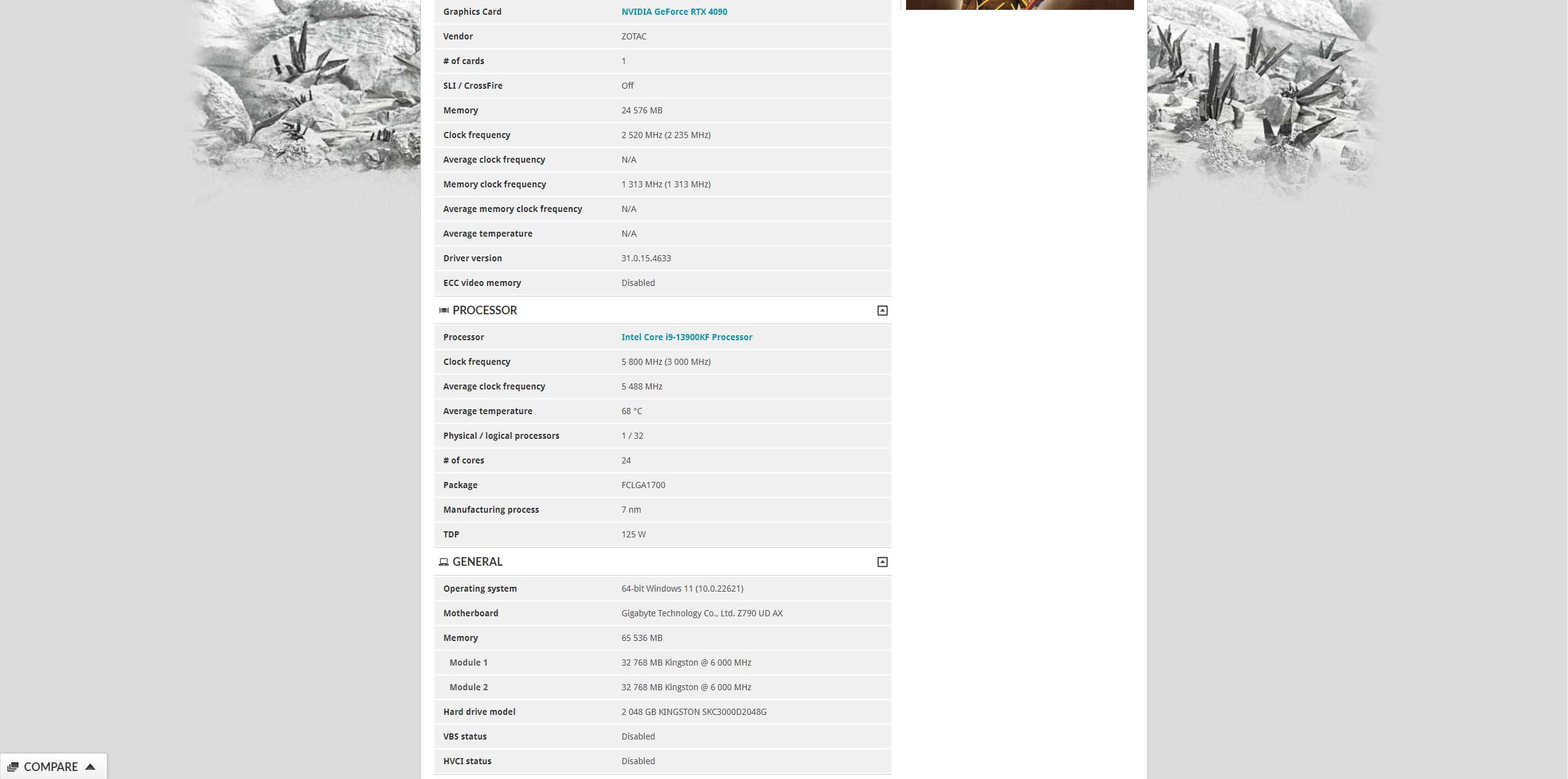Select the VBS status Disabled value
This screenshot has width=1568, height=779.
638,736
